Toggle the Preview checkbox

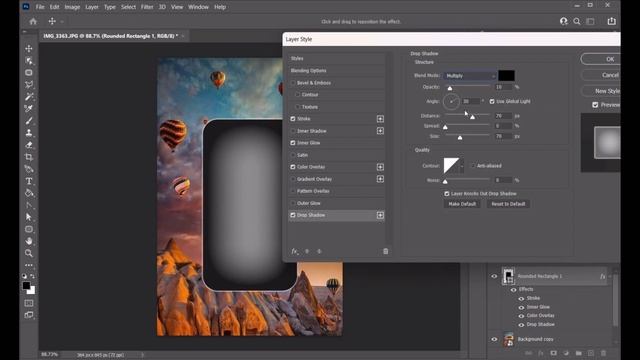595,105
